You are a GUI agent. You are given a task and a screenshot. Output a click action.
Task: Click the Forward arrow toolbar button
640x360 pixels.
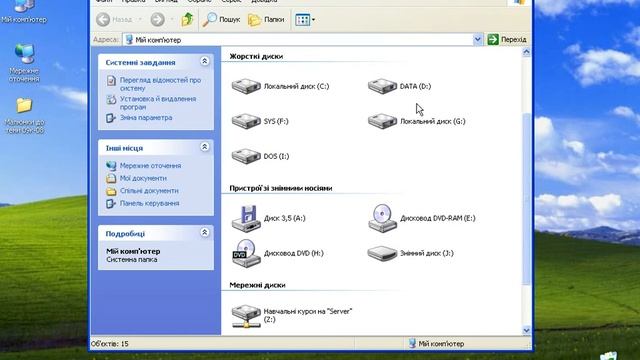tap(158, 19)
